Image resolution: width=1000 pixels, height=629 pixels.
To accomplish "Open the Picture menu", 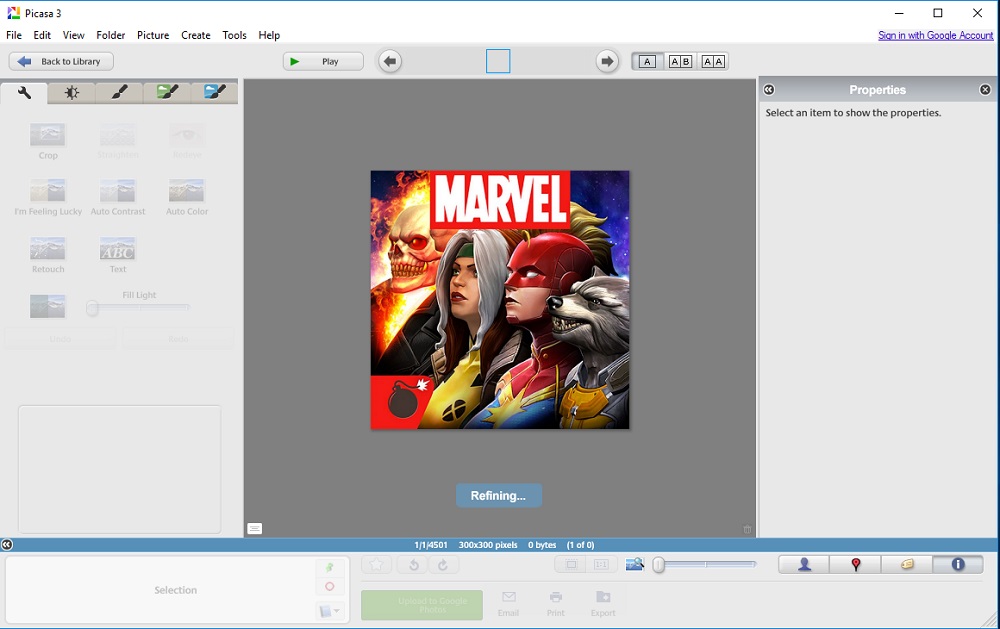I will point(153,35).
